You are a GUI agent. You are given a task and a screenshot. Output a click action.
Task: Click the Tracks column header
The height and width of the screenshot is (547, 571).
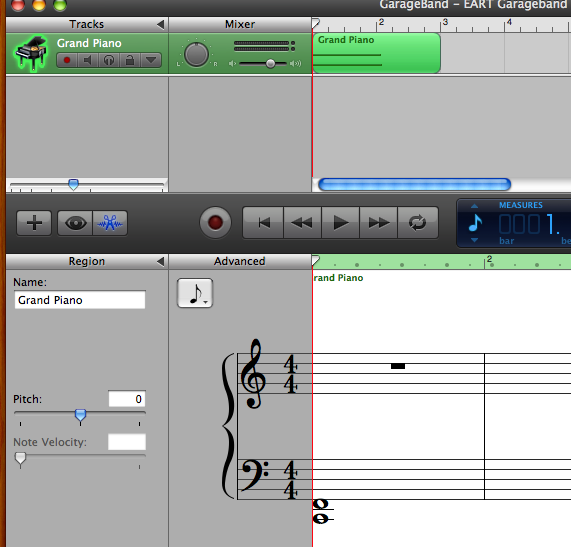(87, 24)
